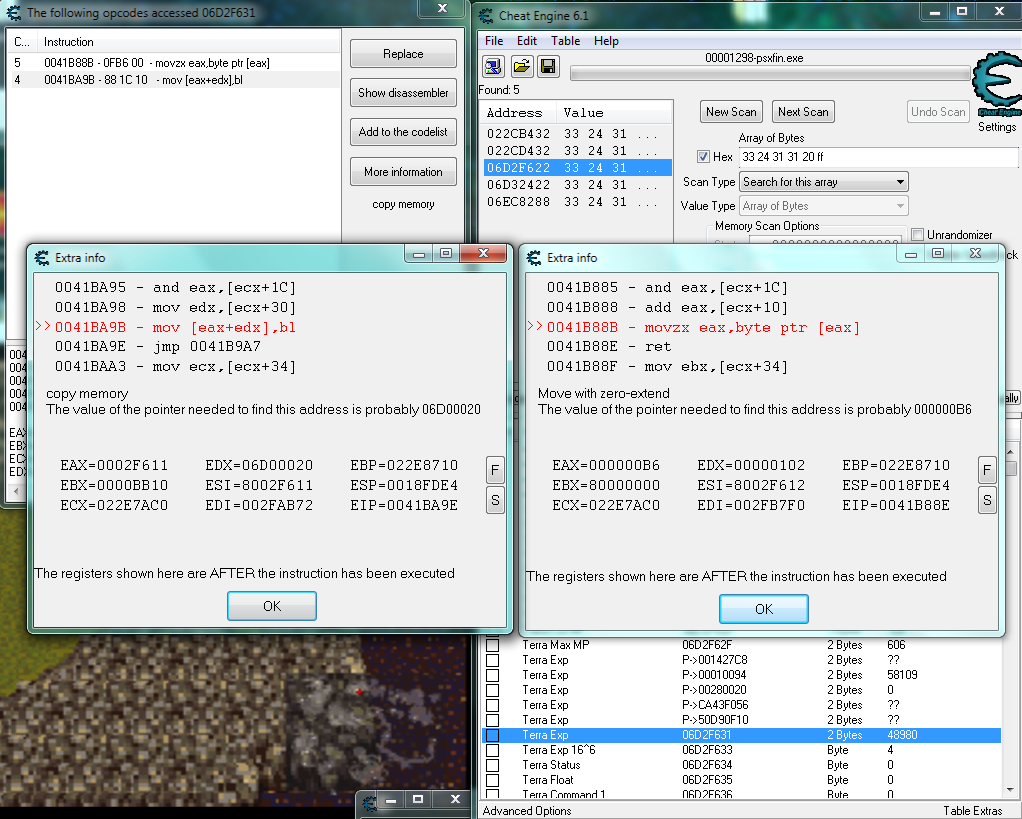Click the Next Scan button

click(x=802, y=111)
